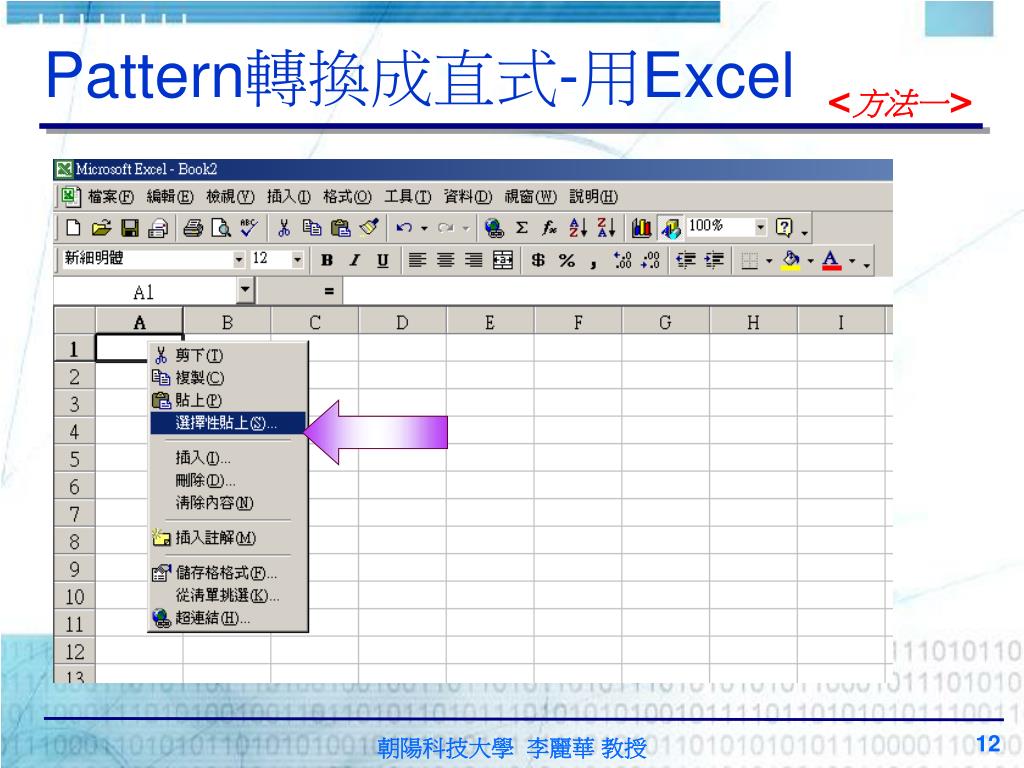
Task: Open the Name Box dropdown arrow
Action: click(x=245, y=288)
